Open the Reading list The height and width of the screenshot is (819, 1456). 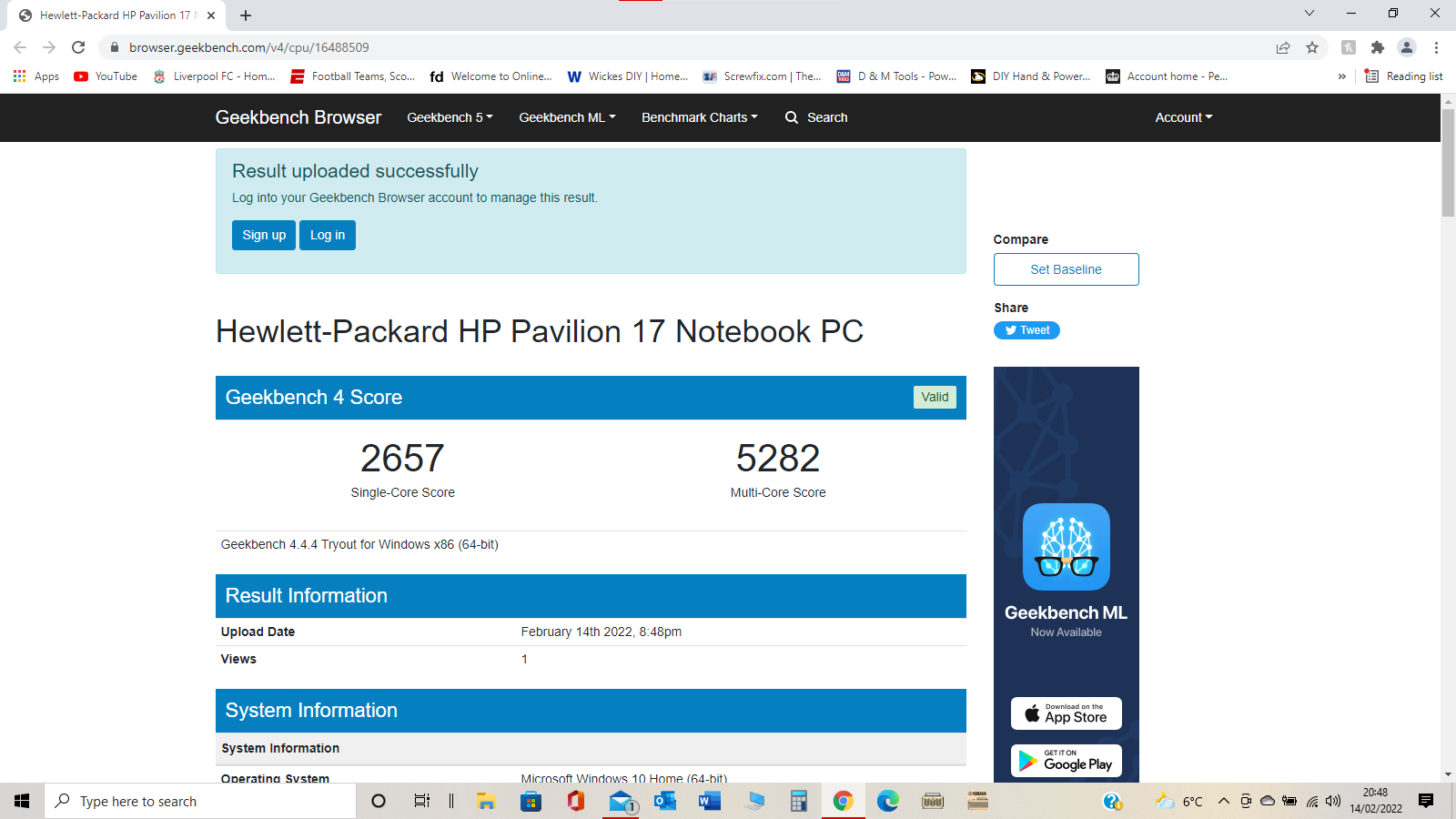click(x=1403, y=76)
